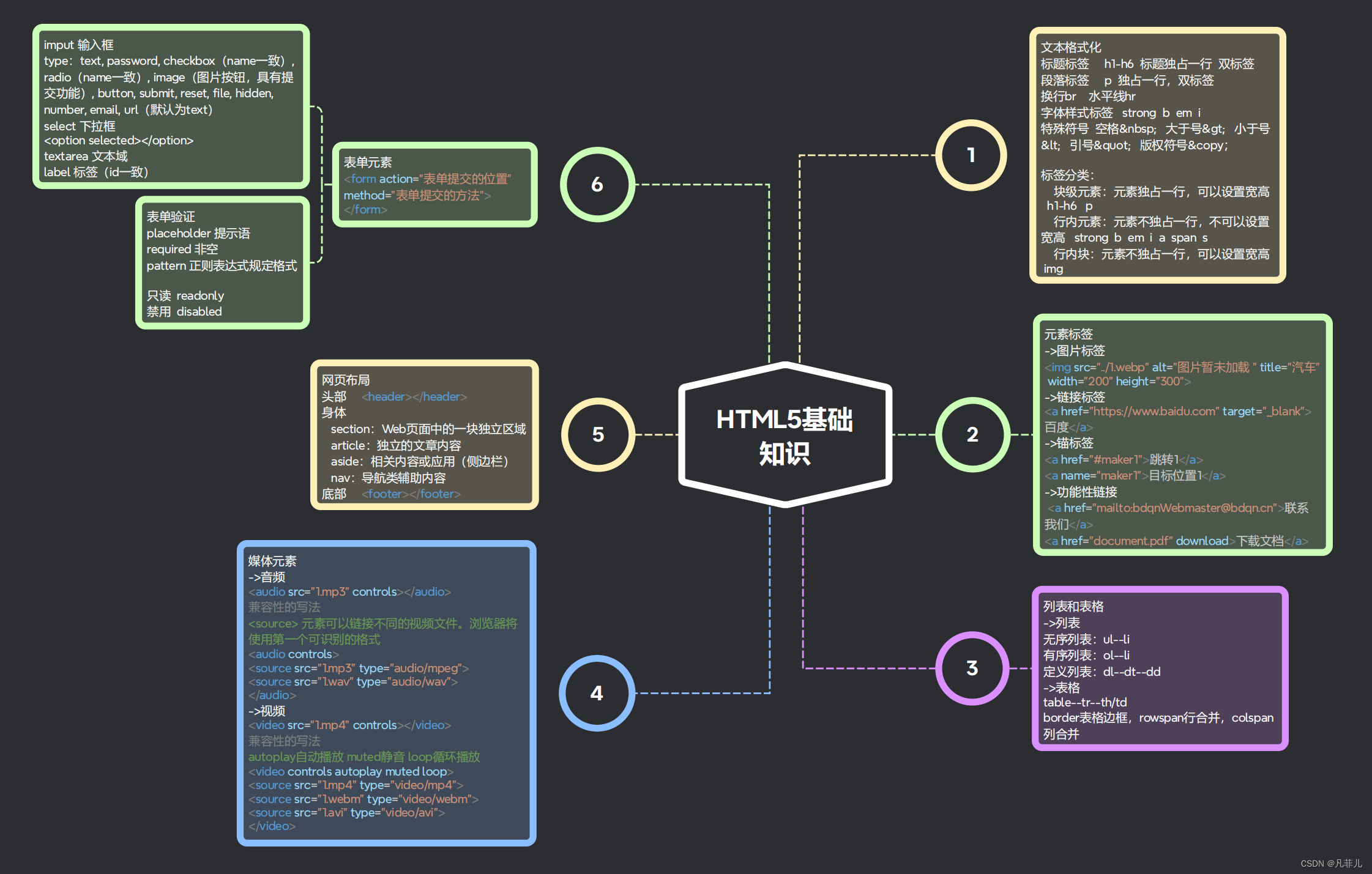Select the 表单验证 note box

click(223, 263)
